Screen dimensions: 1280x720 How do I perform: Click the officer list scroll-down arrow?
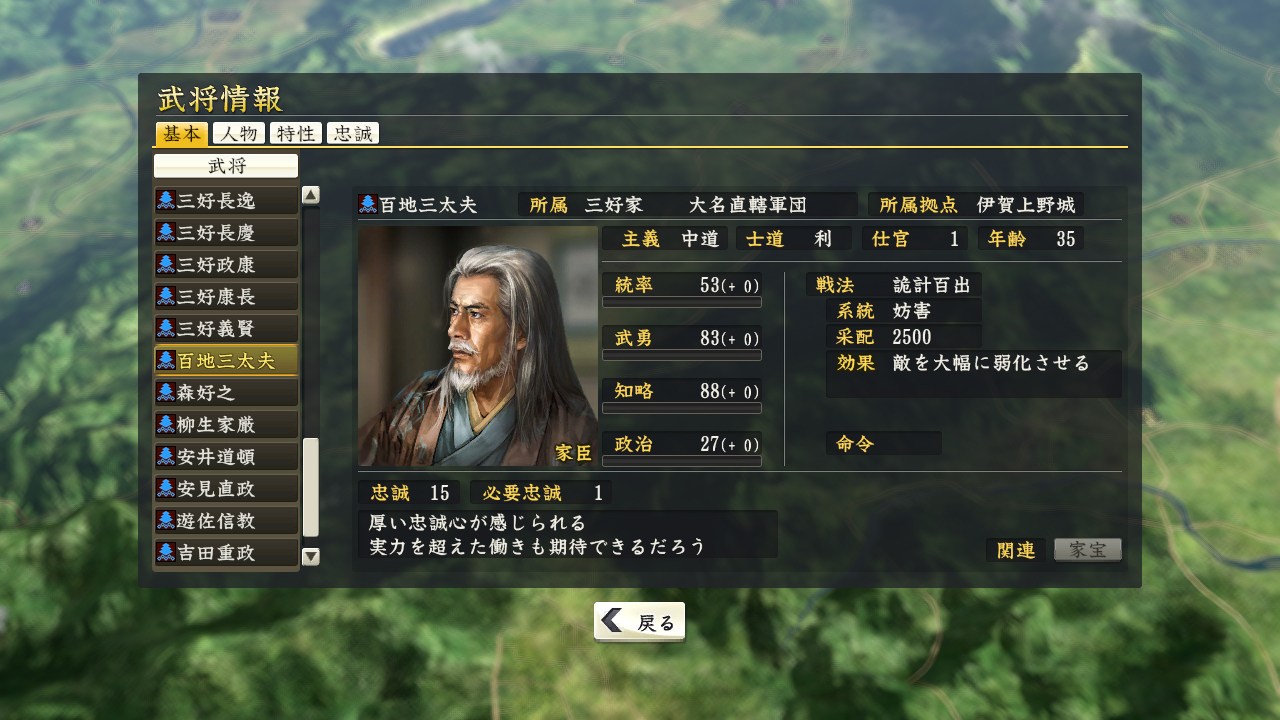tap(311, 557)
